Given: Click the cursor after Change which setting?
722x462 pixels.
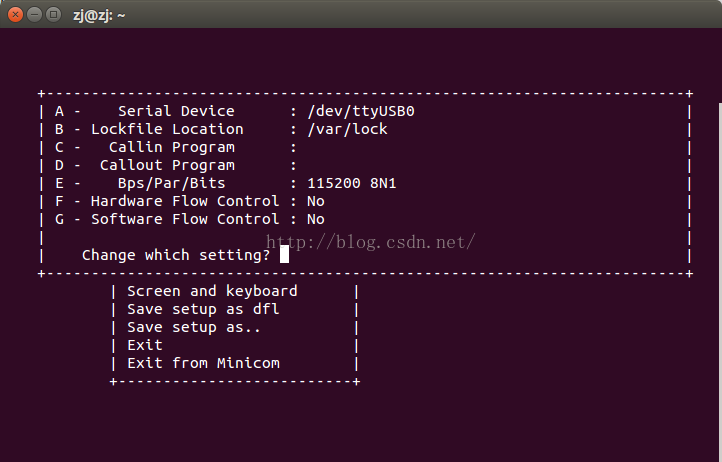Looking at the screenshot, I should tap(285, 254).
